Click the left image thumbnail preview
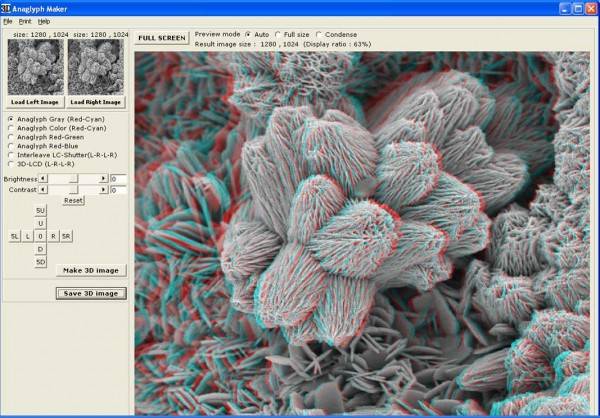Screen dimensions: 600x418 point(34,67)
